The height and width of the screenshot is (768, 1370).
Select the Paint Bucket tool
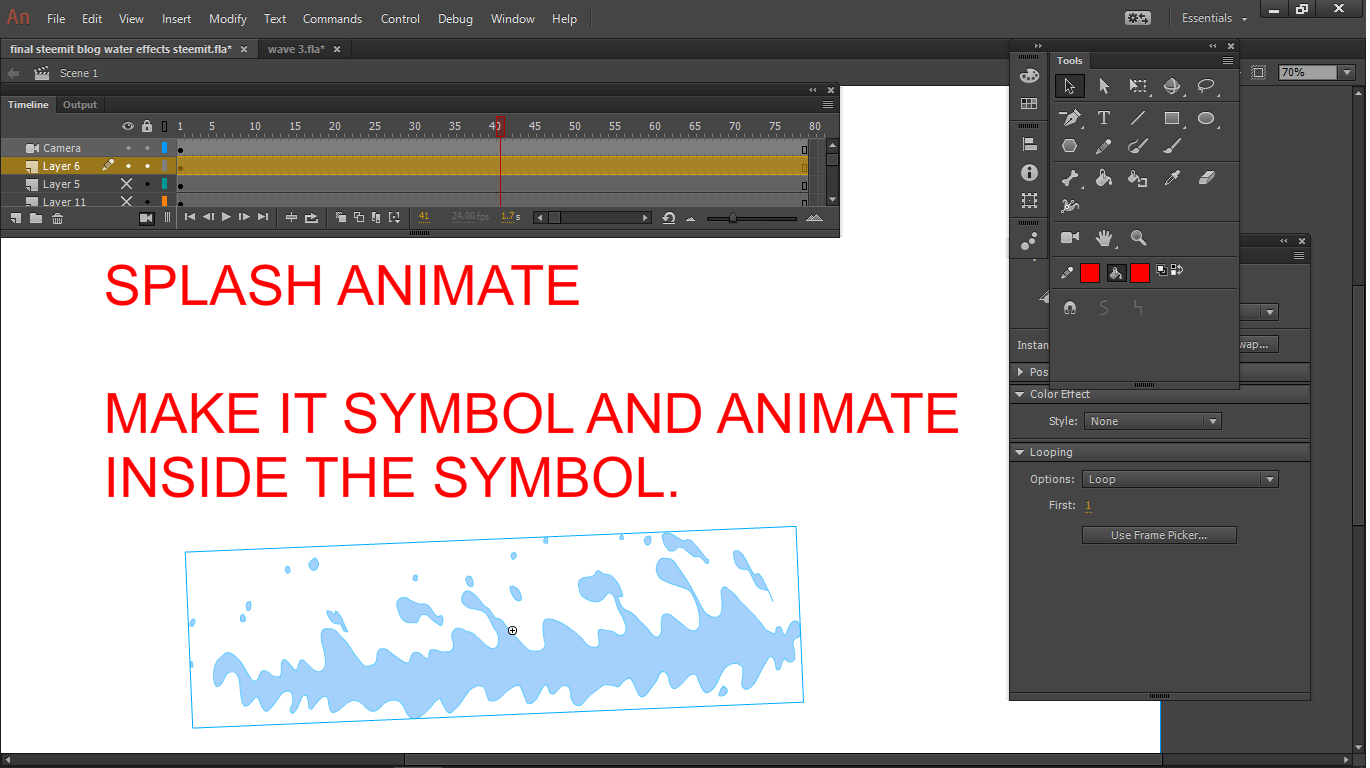point(1104,178)
